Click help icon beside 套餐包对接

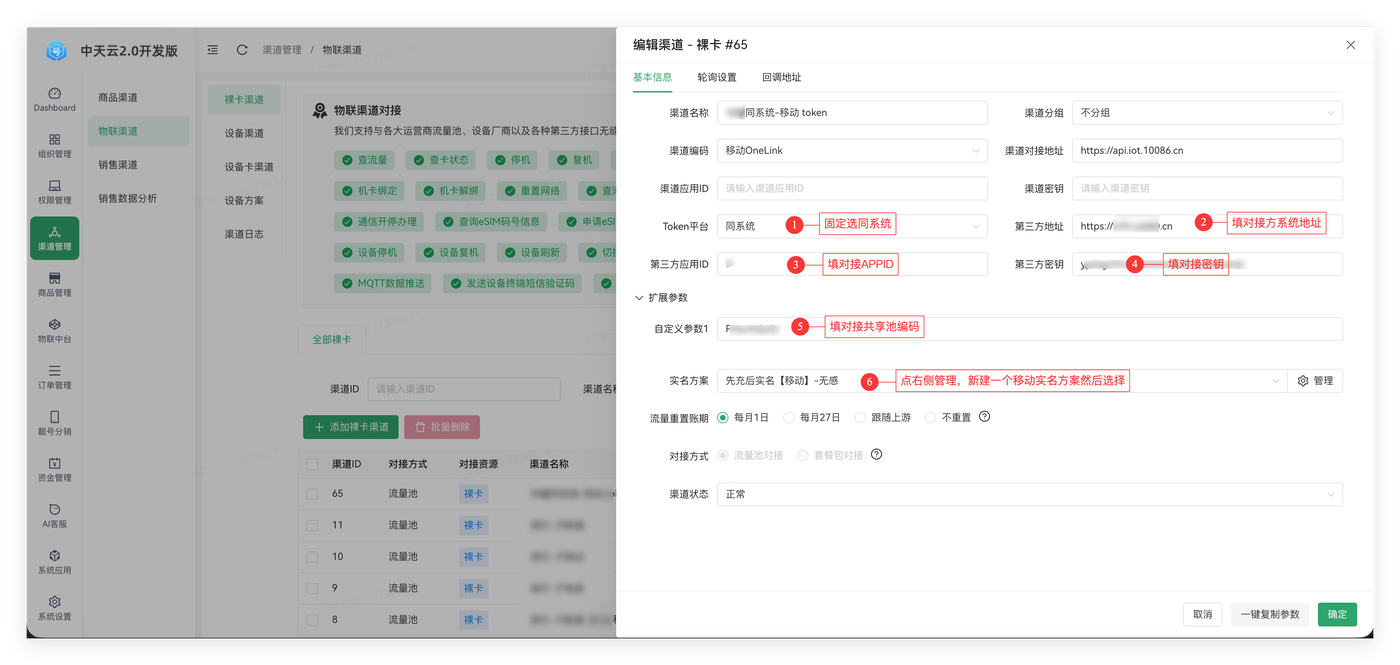click(x=877, y=455)
